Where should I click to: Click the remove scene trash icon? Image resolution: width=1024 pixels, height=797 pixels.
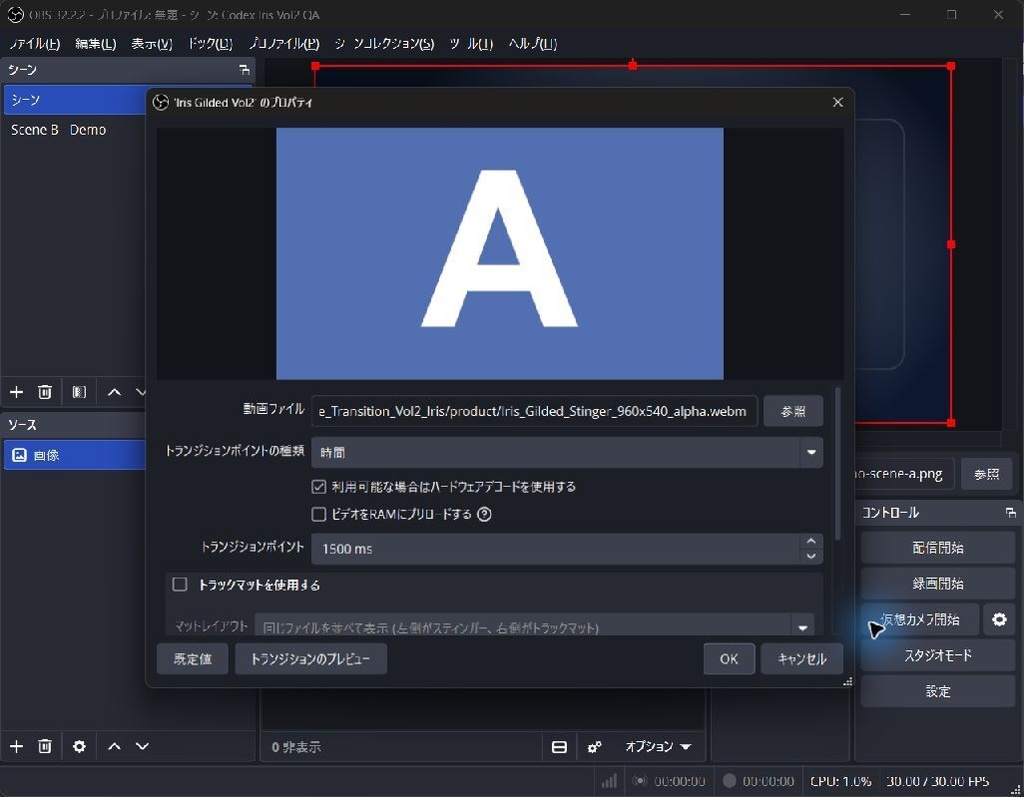tap(44, 392)
